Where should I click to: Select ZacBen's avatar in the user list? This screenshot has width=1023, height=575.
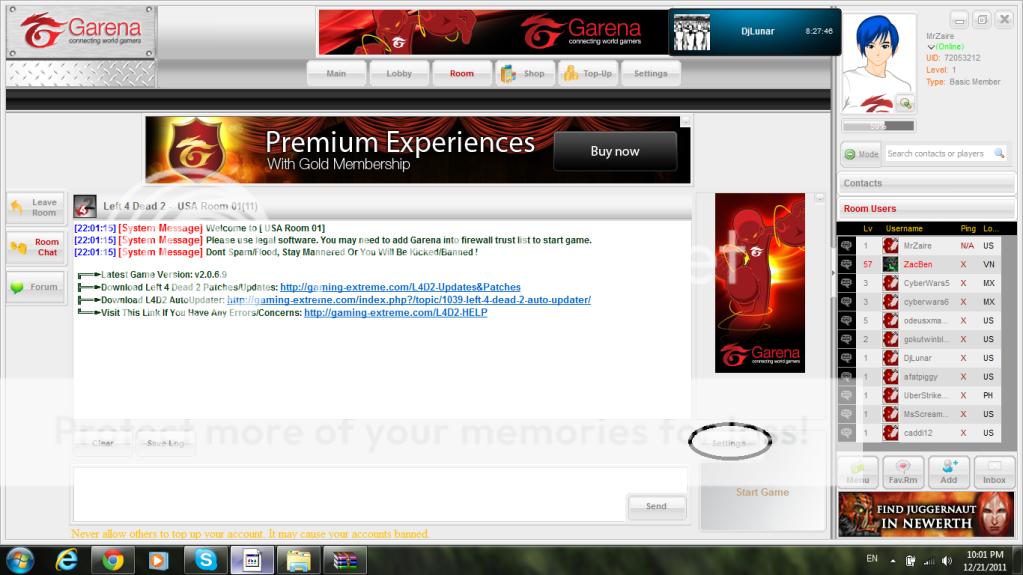(x=891, y=264)
